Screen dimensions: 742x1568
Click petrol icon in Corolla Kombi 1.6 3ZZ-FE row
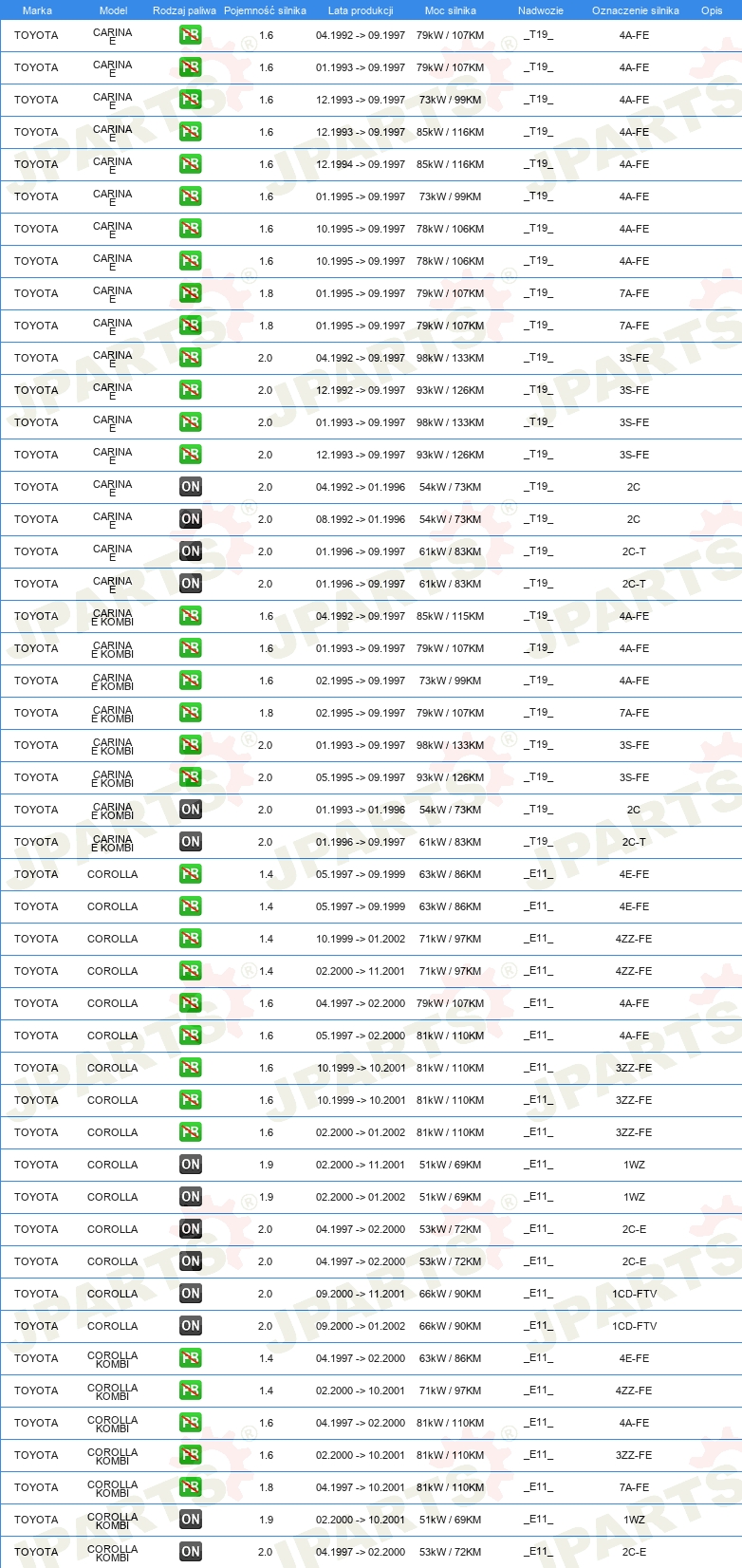tap(191, 1455)
